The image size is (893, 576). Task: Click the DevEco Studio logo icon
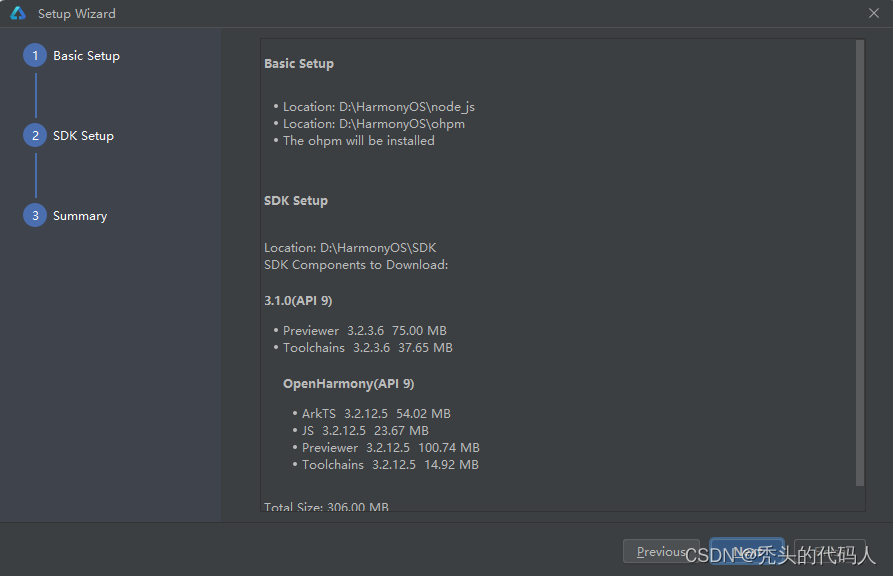click(18, 13)
